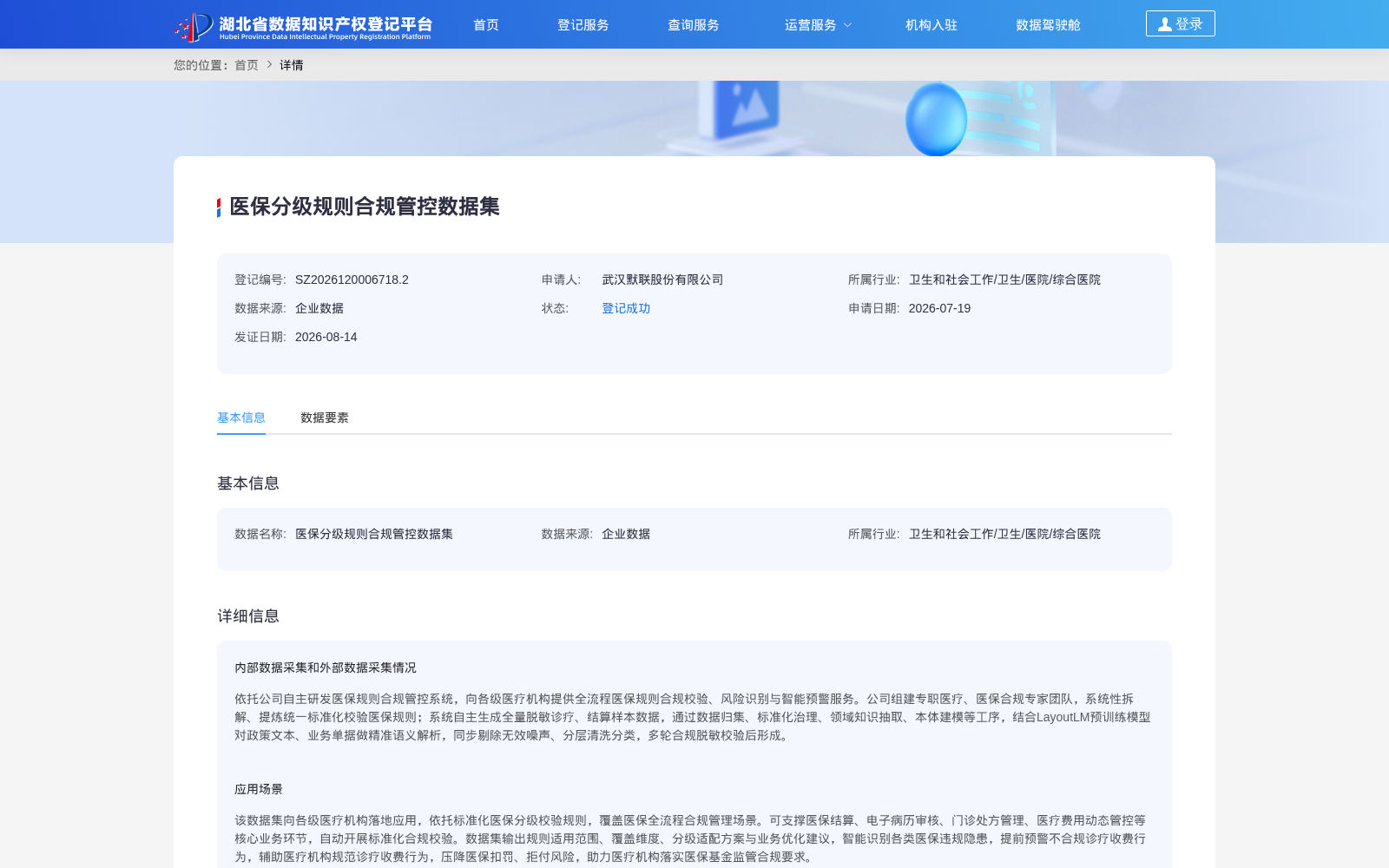
Task: Open the 查询服务 menu
Action: 694,25
